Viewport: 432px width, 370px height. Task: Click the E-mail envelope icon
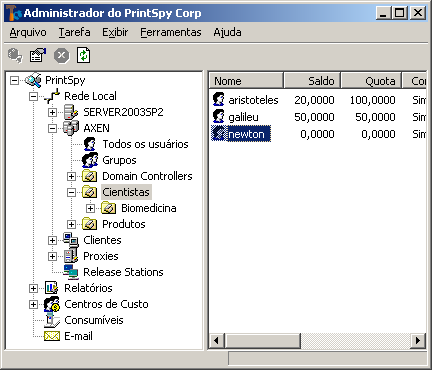[52, 336]
